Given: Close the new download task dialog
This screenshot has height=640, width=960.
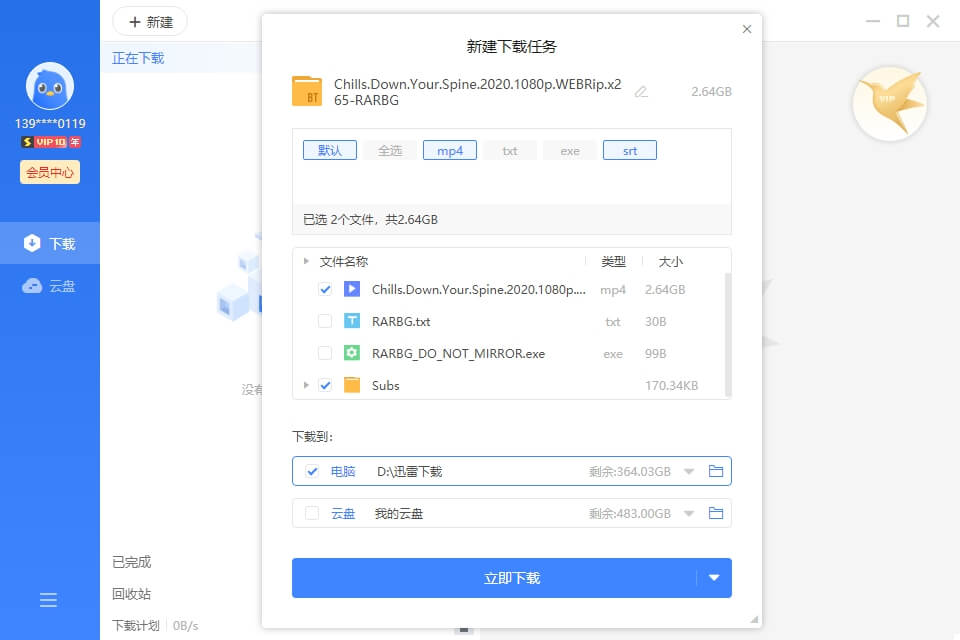Looking at the screenshot, I should pyautogui.click(x=746, y=29).
